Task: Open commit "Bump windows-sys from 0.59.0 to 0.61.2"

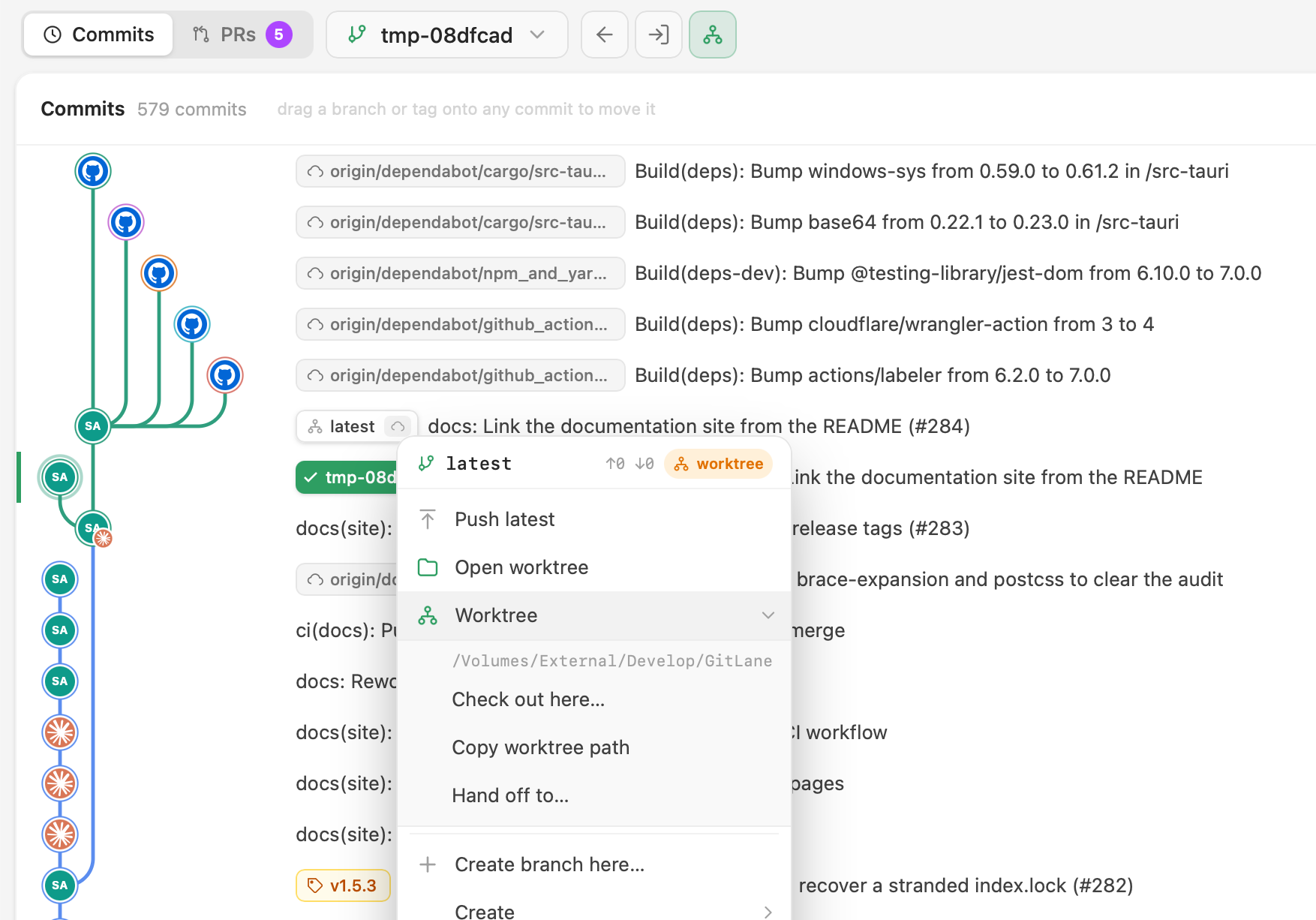Action: (931, 171)
